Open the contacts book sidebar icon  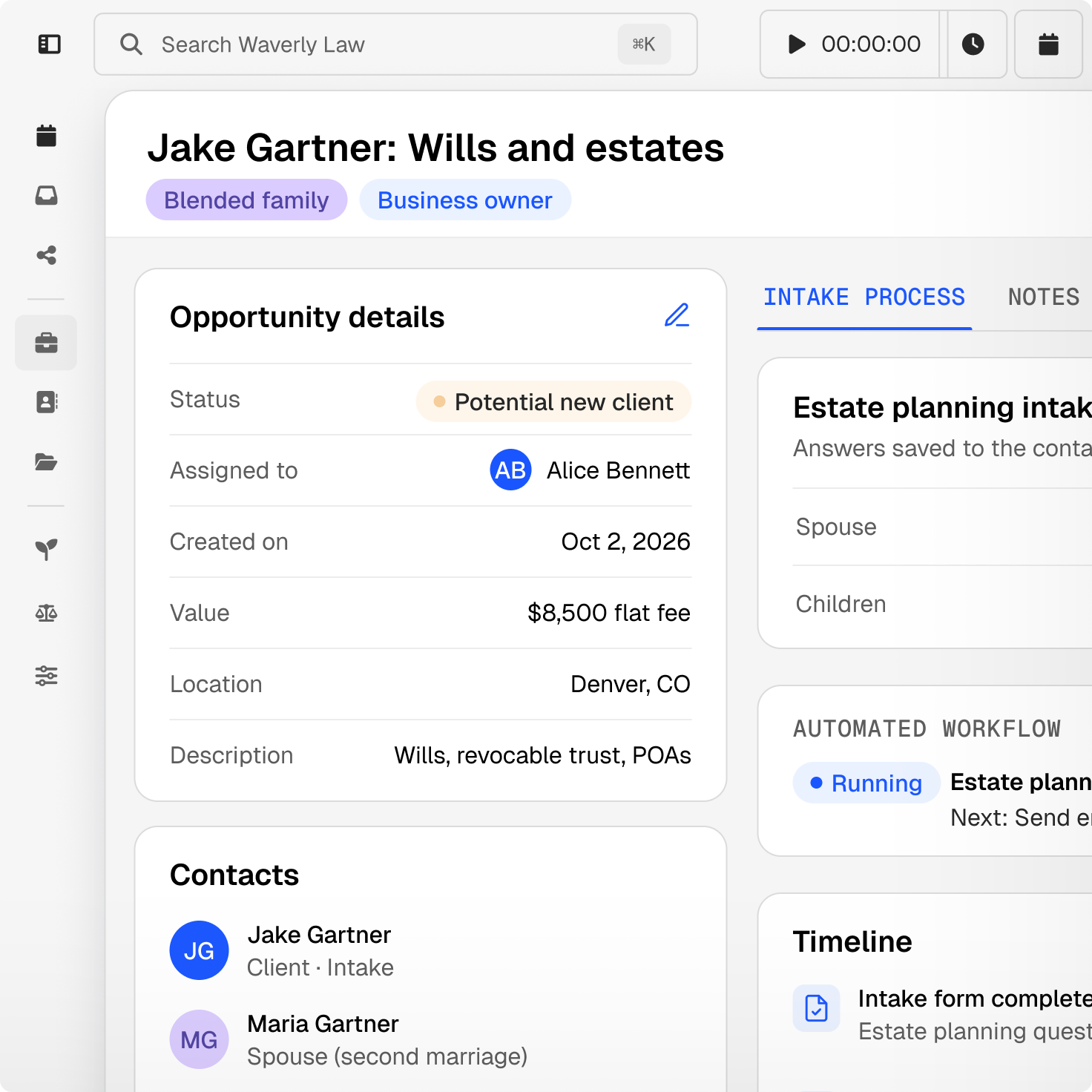click(47, 402)
